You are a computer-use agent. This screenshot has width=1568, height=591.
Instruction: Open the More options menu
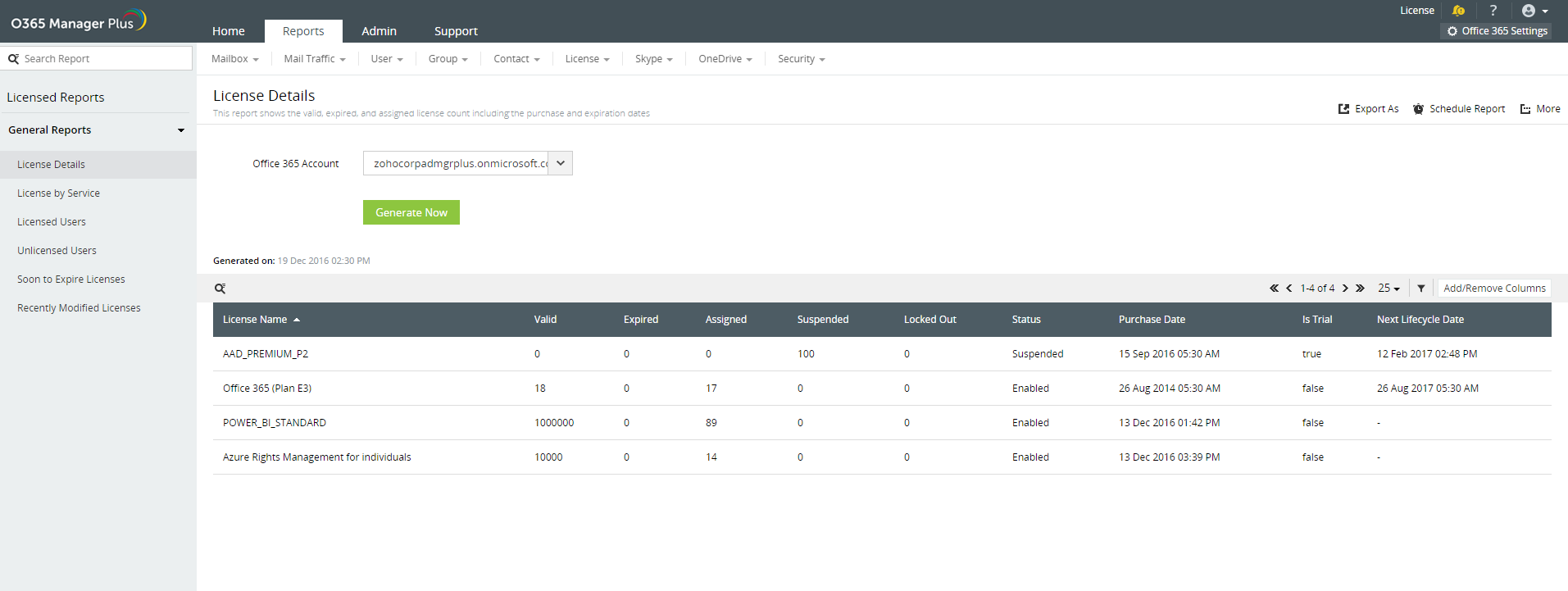pyautogui.click(x=1540, y=109)
